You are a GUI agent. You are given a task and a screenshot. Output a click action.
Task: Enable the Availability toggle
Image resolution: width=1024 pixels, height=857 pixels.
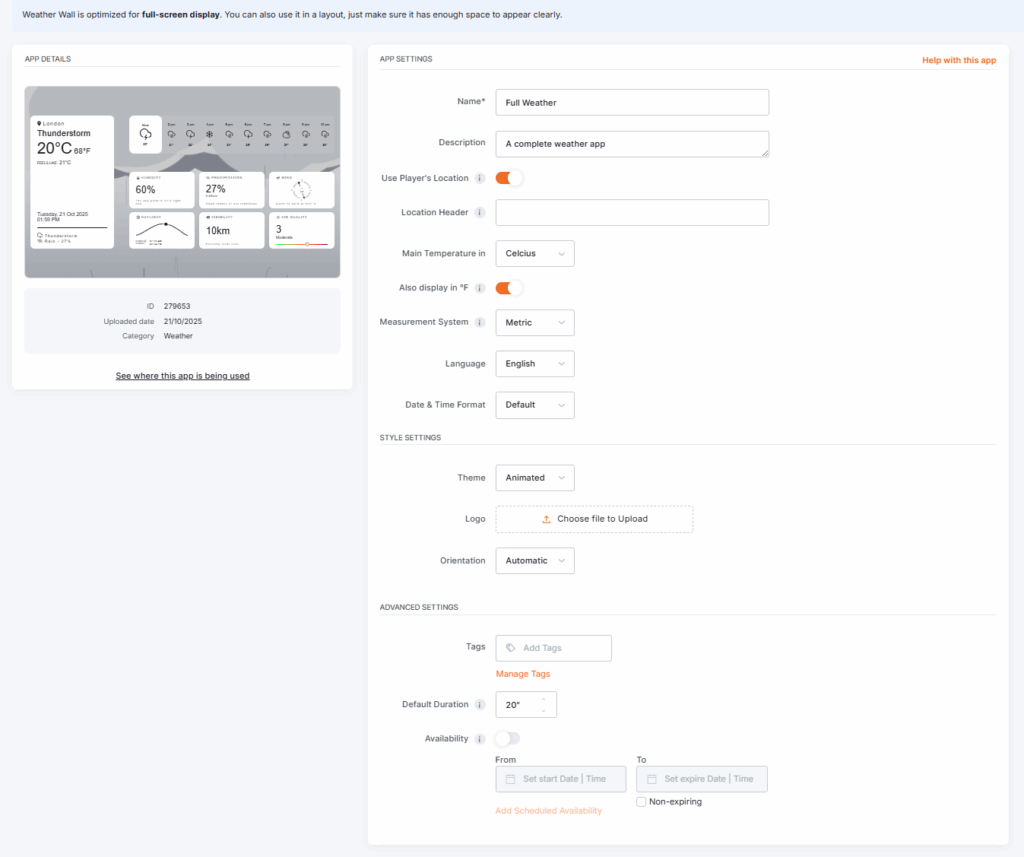point(508,739)
